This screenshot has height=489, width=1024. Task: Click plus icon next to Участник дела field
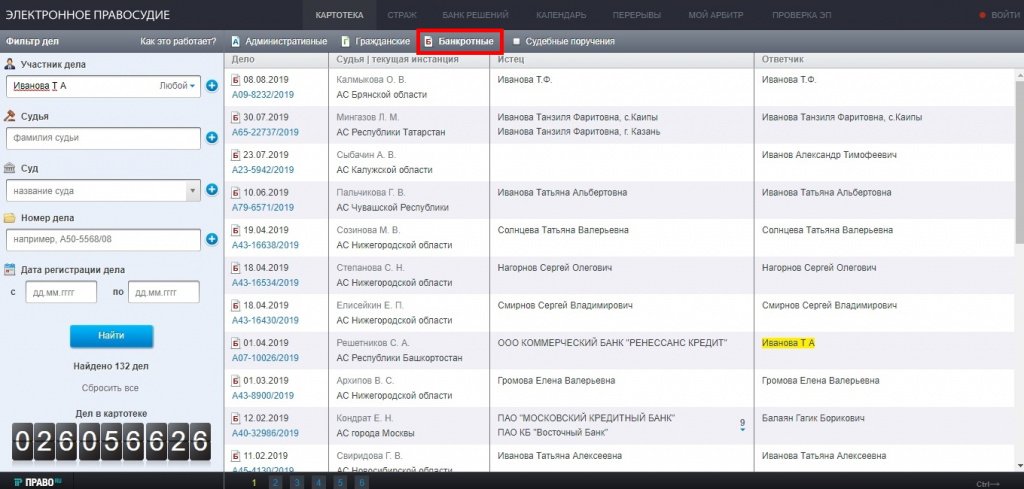tap(212, 86)
